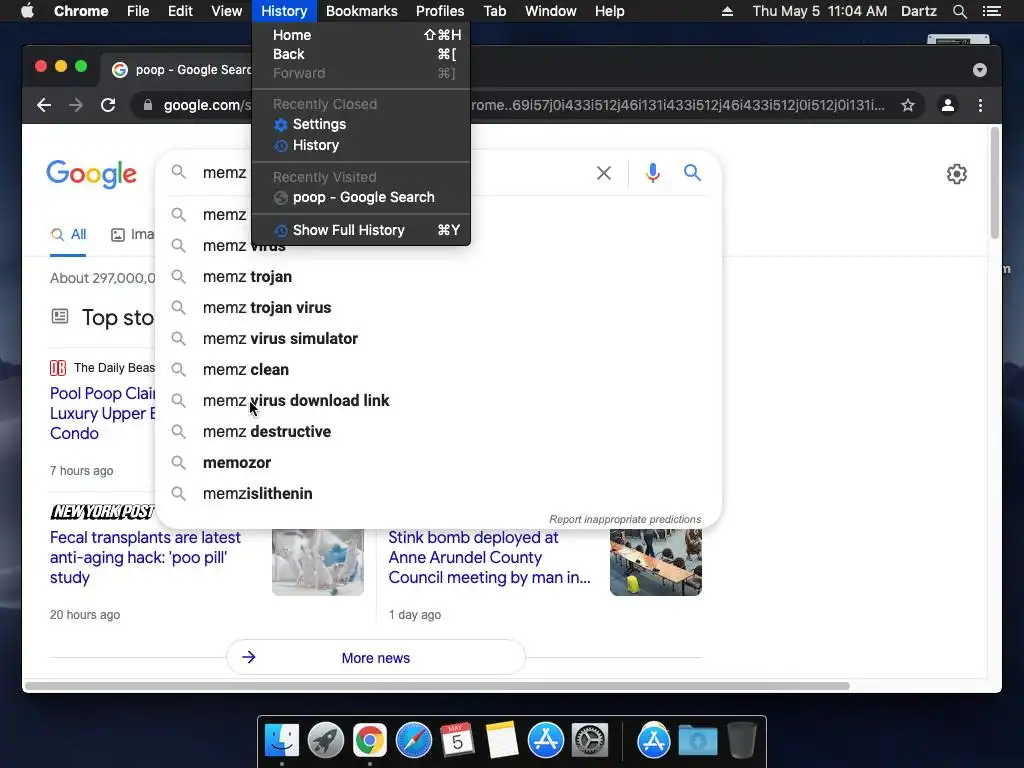Open the Control Center list icon in menu bar
Screen dimensions: 1024x768
[x=991, y=11]
